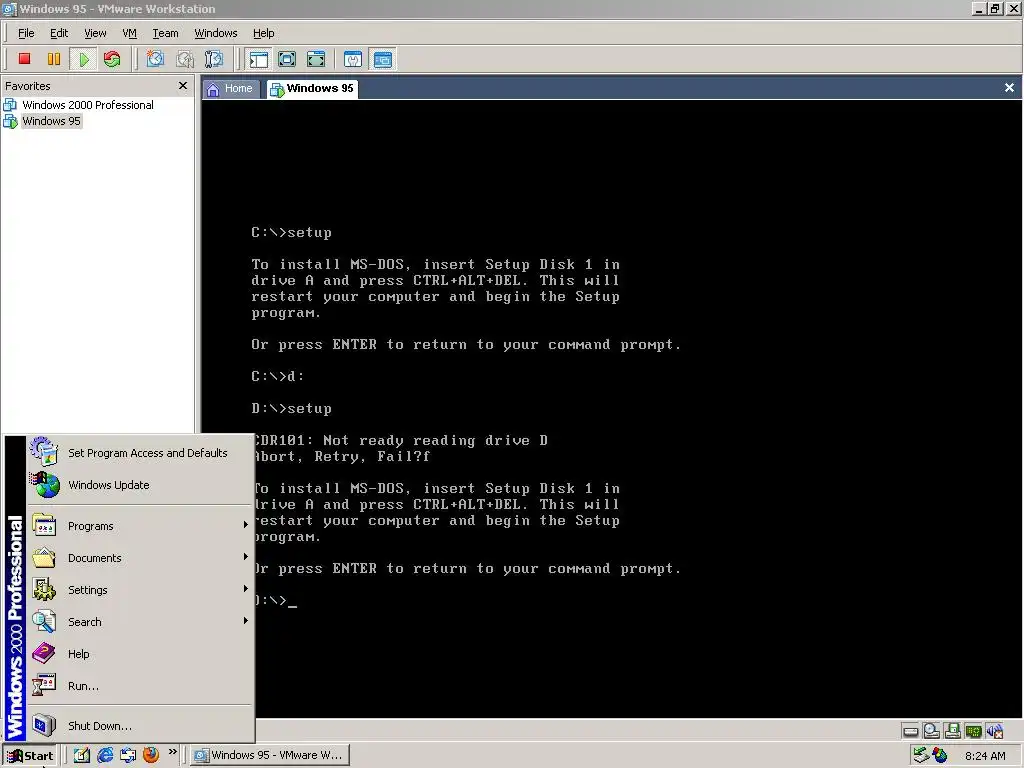Expand the Documents submenu
This screenshot has height=768, width=1024.
[140, 558]
